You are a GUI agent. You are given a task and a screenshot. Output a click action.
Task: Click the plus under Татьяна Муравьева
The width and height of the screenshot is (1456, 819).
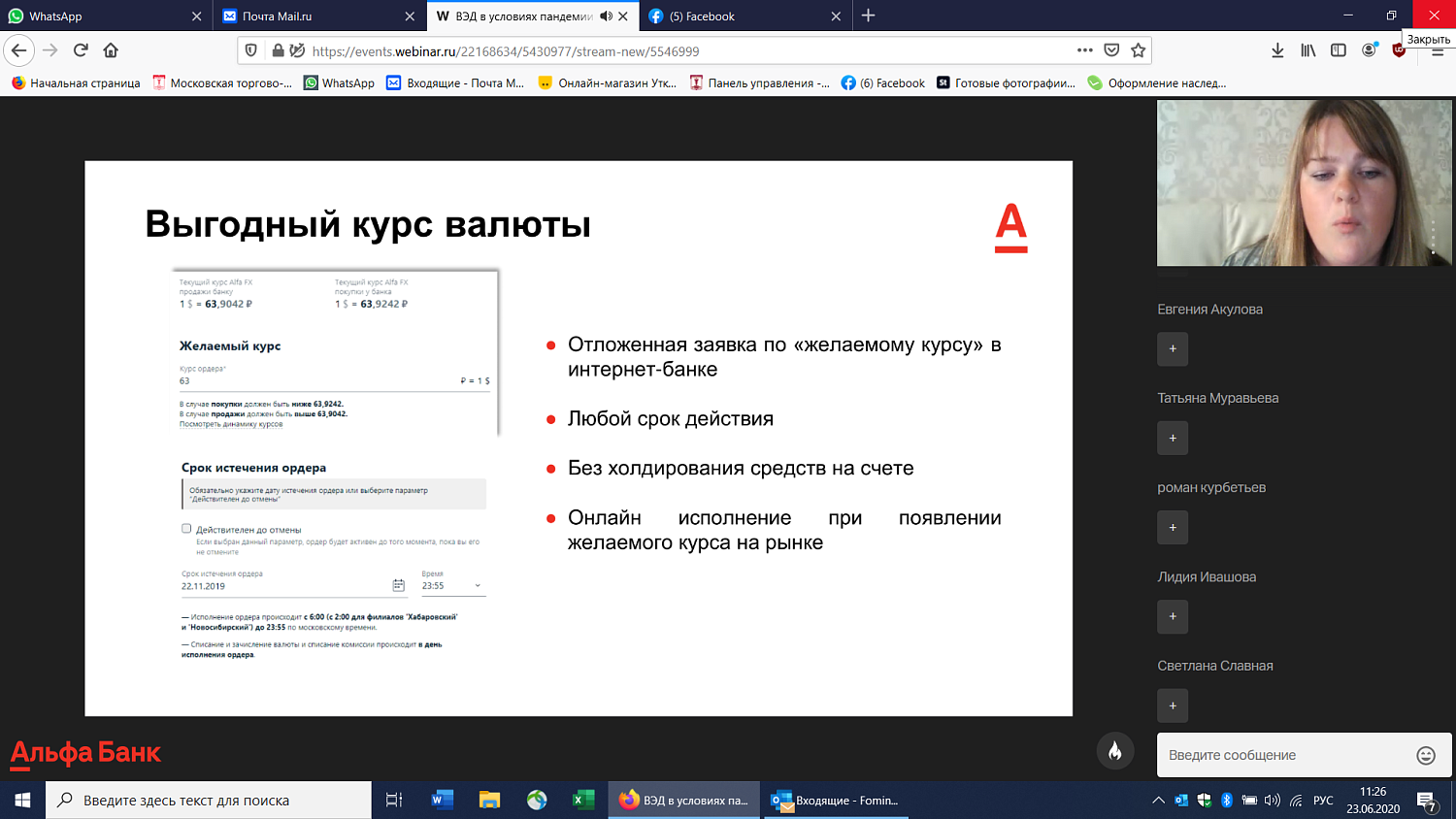pyautogui.click(x=1173, y=439)
